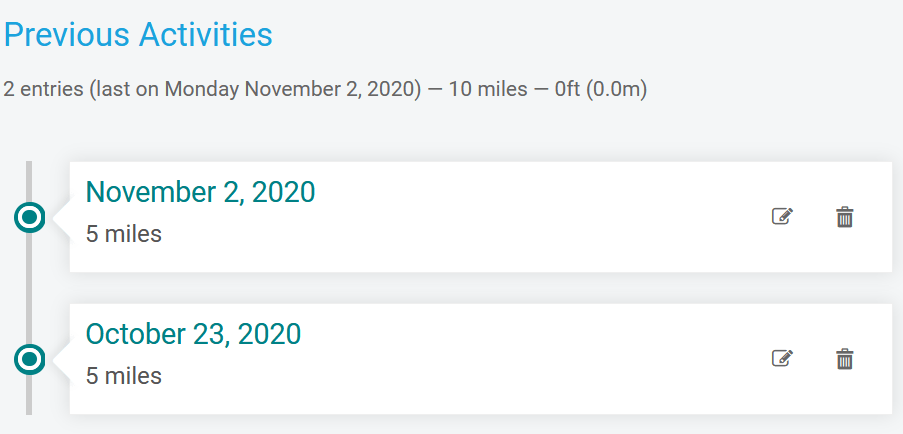Viewport: 903px width, 434px height.
Task: Open the October 23, 2020 entry title
Action: [x=194, y=334]
